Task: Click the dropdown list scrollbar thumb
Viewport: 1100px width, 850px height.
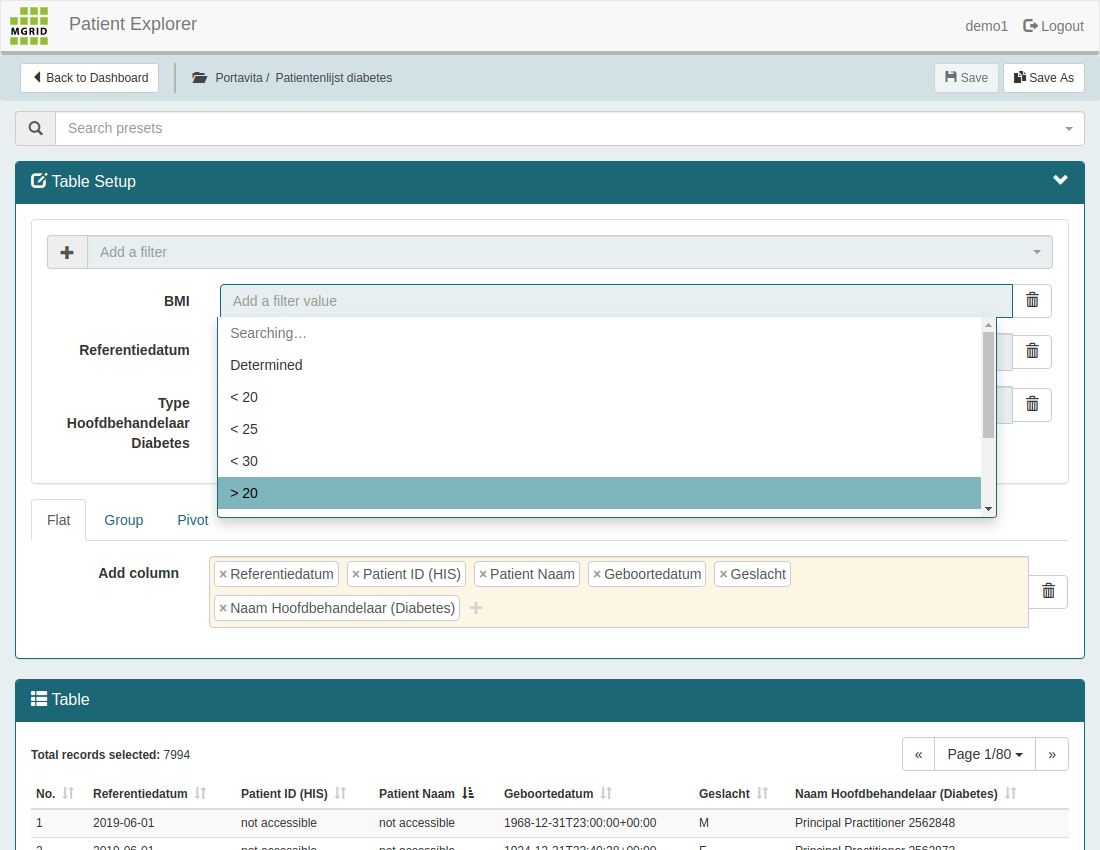Action: (x=988, y=384)
